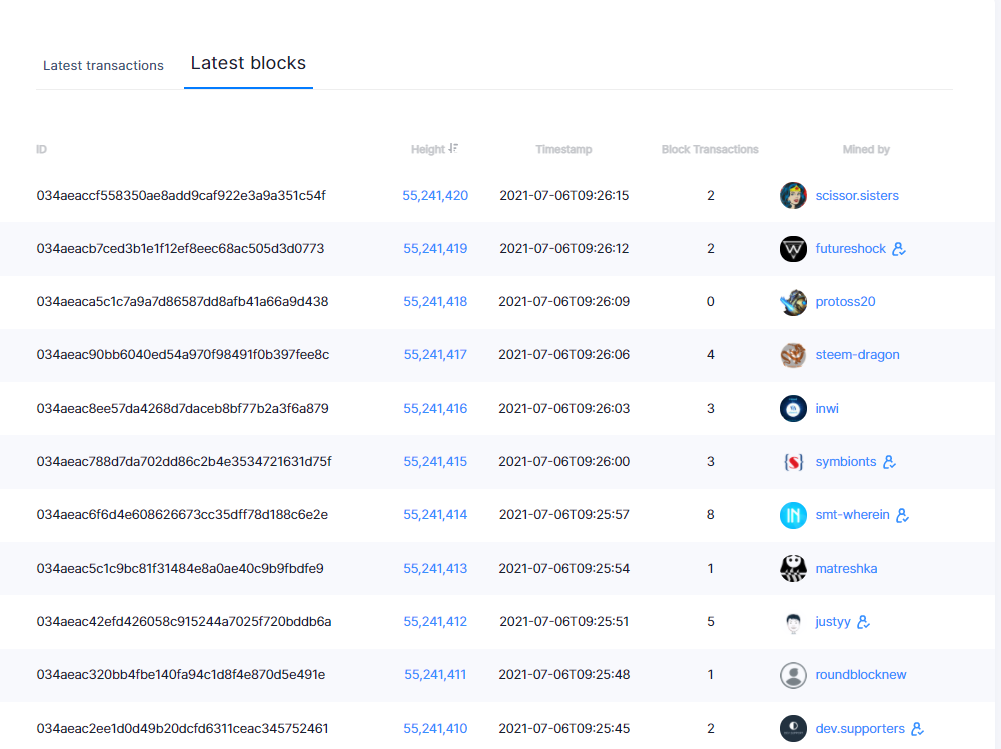Click the steem-dragon avatar icon
Screen dimensions: 1001x749
point(793,354)
